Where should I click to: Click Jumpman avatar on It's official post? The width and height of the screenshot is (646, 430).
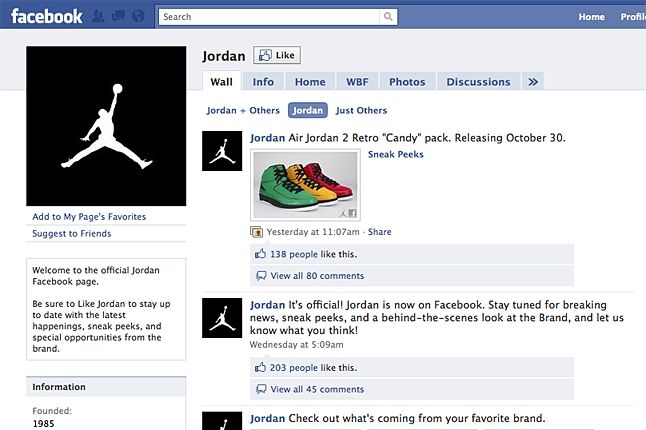coord(222,318)
